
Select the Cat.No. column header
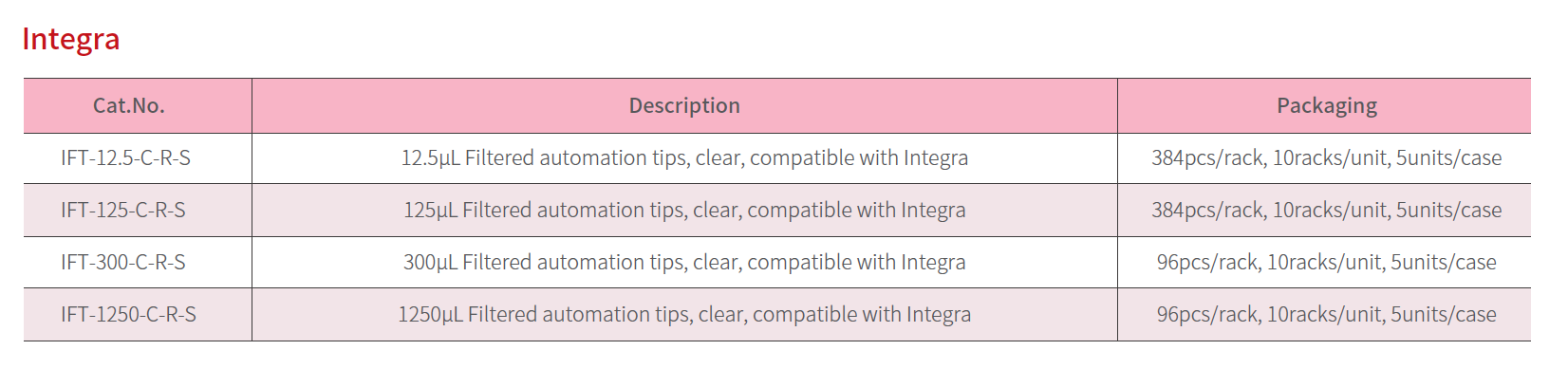129,105
